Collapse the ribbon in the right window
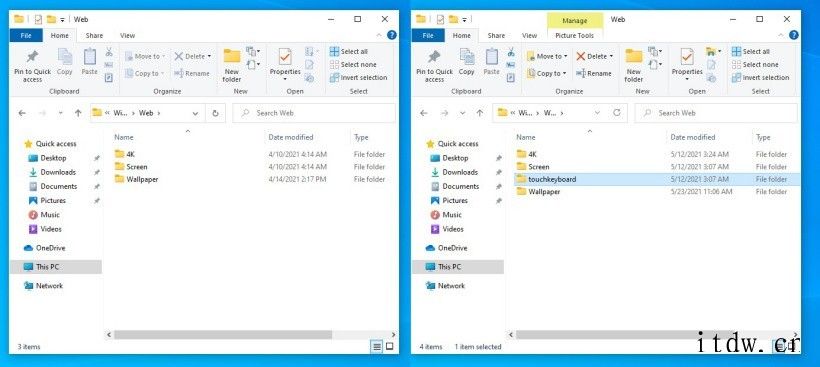The height and width of the screenshot is (367, 820). pos(780,36)
